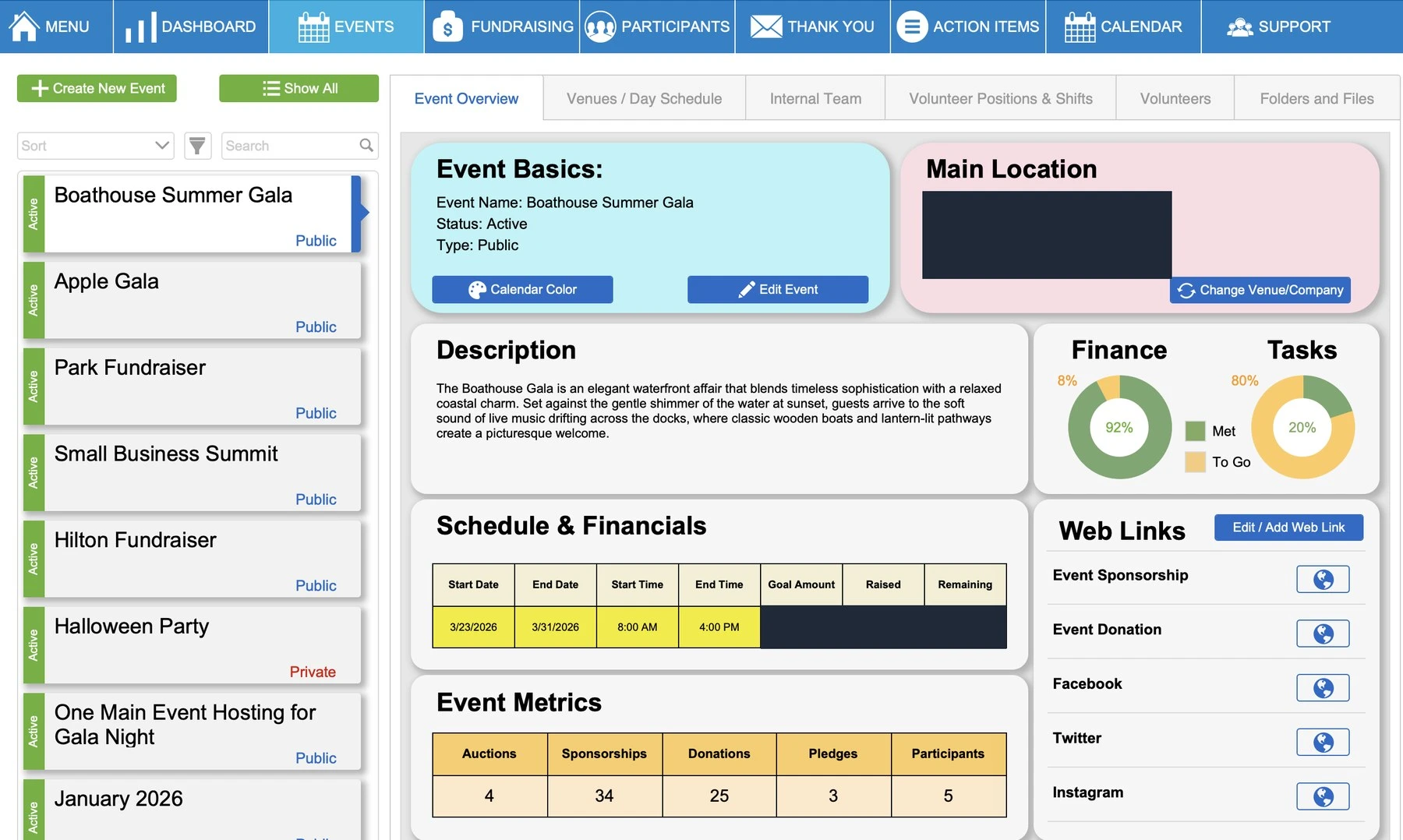Open the Folders and Files tab
The image size is (1403, 840).
[x=1316, y=99]
